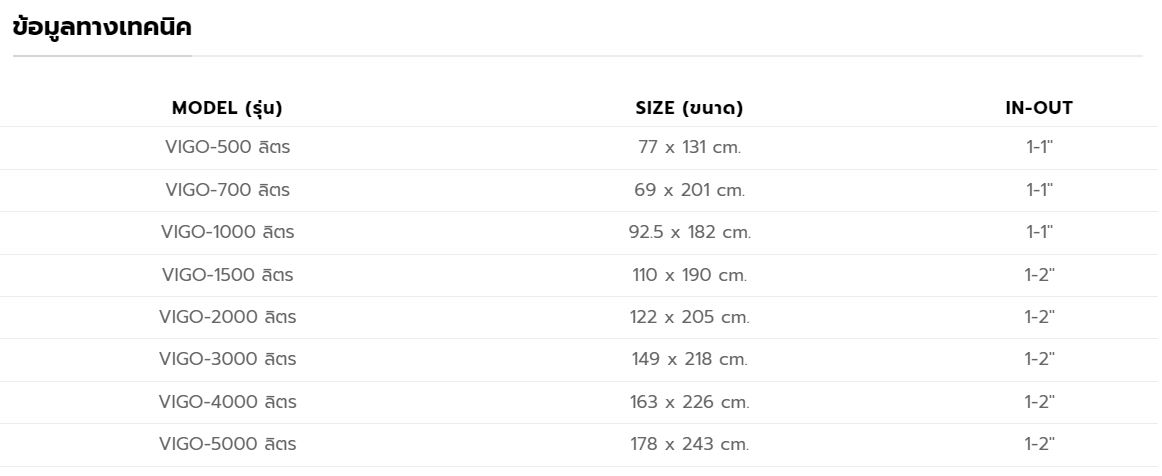
Task: Select the VIGO-1000 ลิตร model cell
Action: click(x=227, y=232)
